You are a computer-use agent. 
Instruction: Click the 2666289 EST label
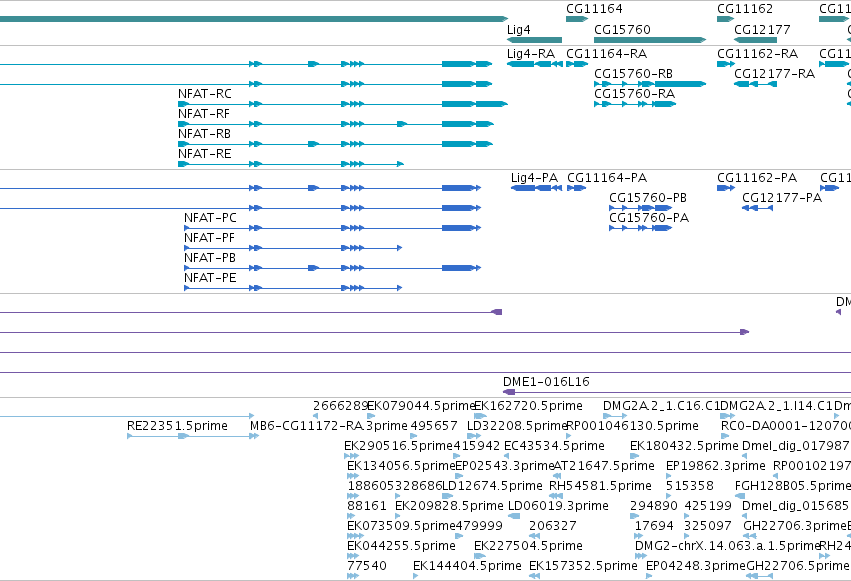(340, 406)
